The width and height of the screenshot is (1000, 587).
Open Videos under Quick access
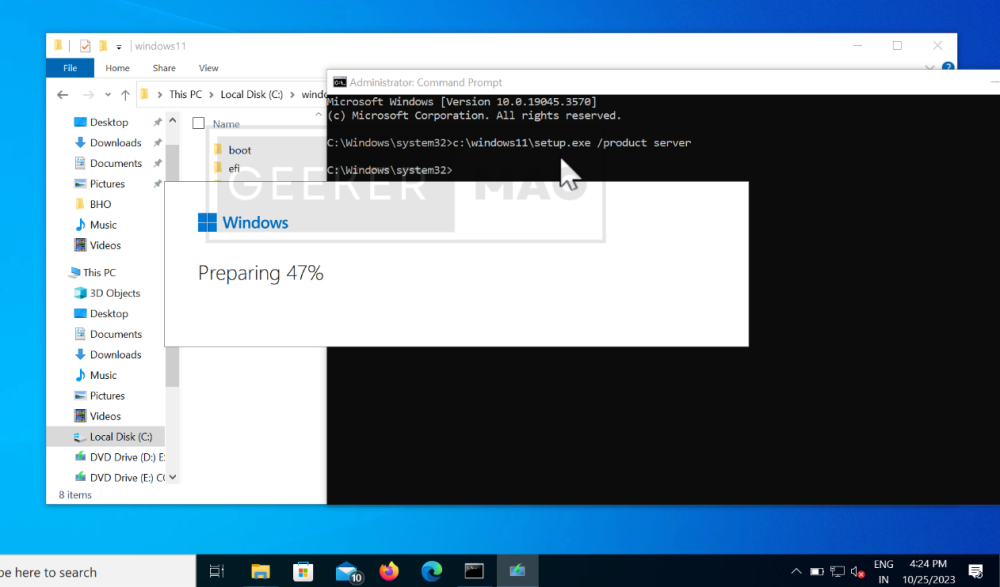(x=105, y=245)
